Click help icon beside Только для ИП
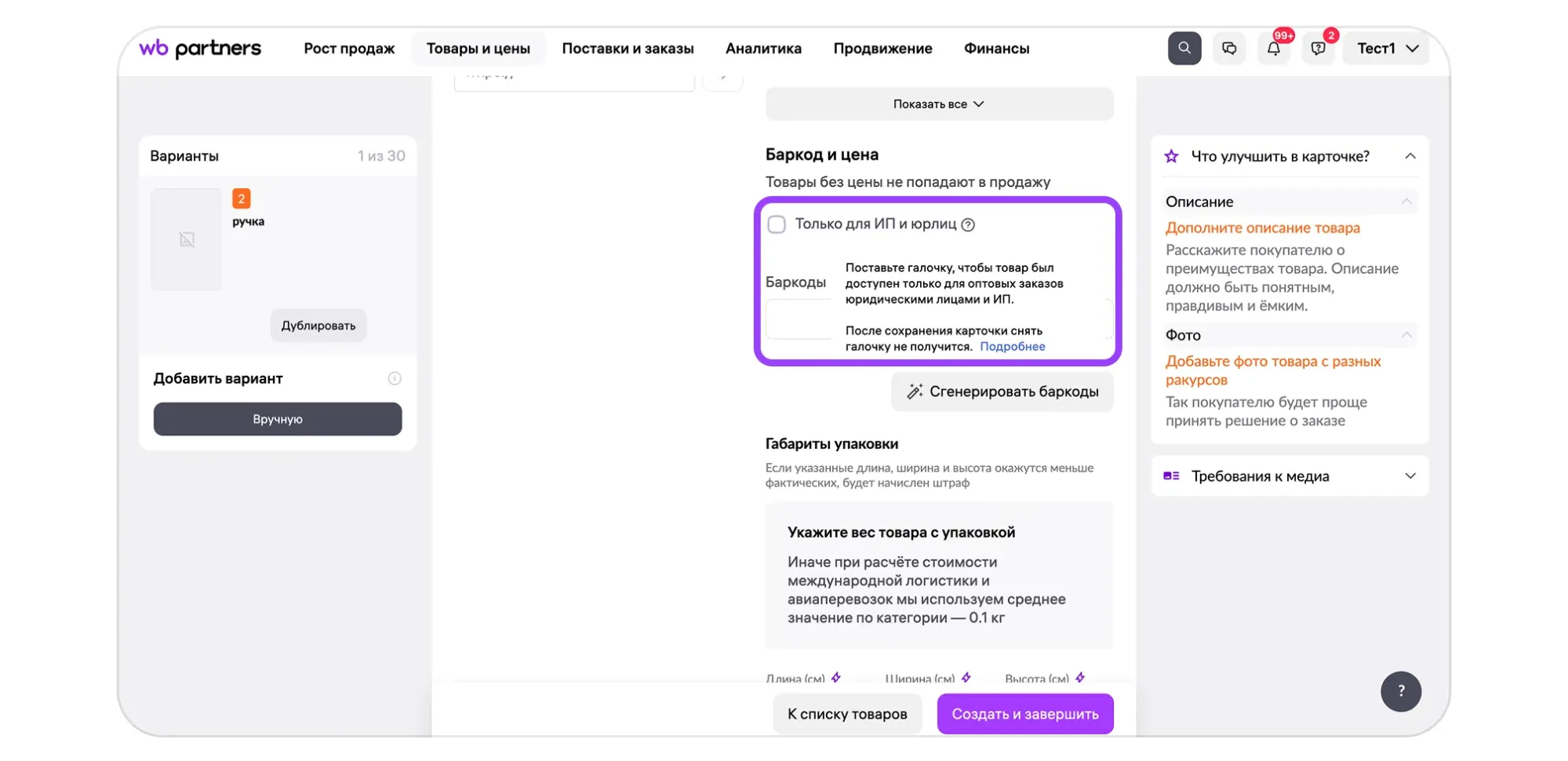Screen dimensions: 1568x761 tap(969, 225)
